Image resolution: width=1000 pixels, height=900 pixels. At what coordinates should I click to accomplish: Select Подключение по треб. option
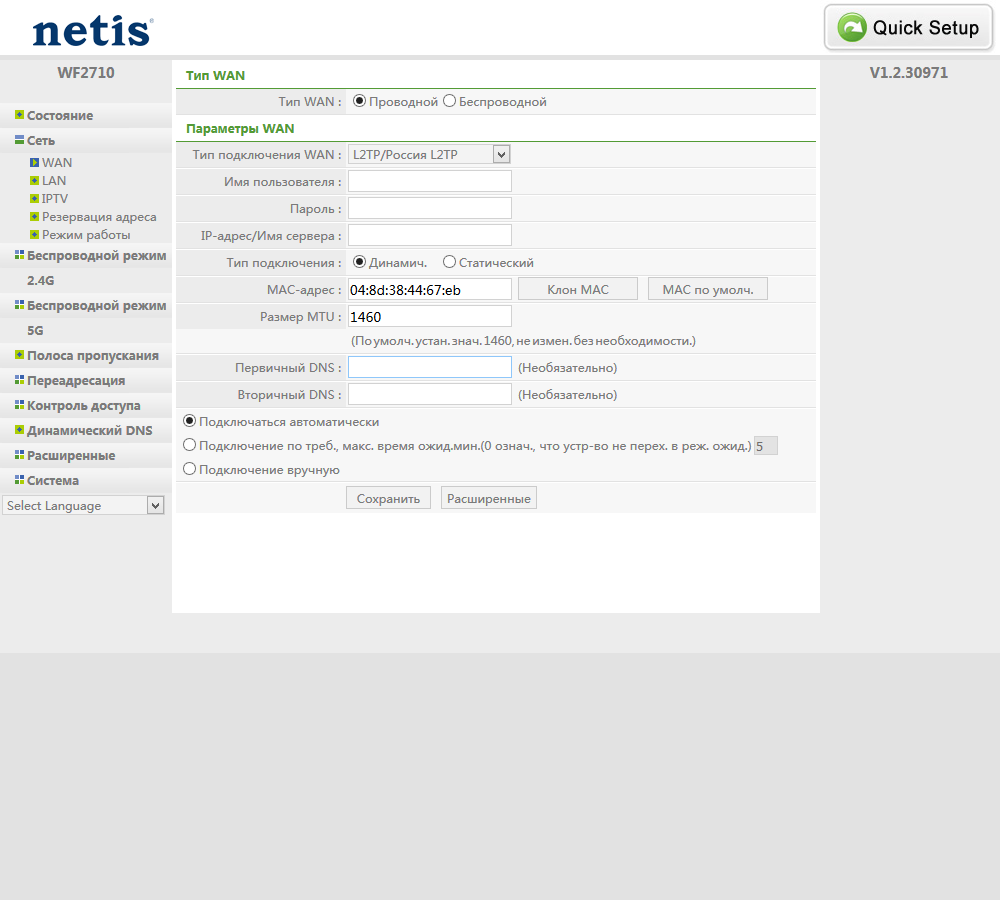[189, 445]
